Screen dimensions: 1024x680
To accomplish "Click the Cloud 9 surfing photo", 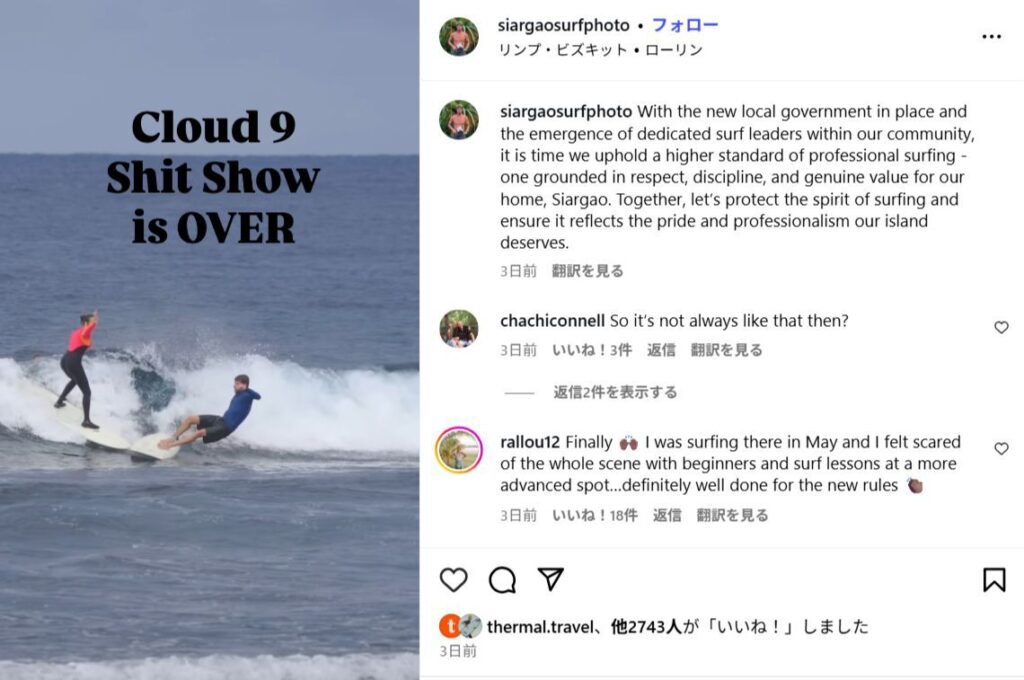I will click(210, 340).
